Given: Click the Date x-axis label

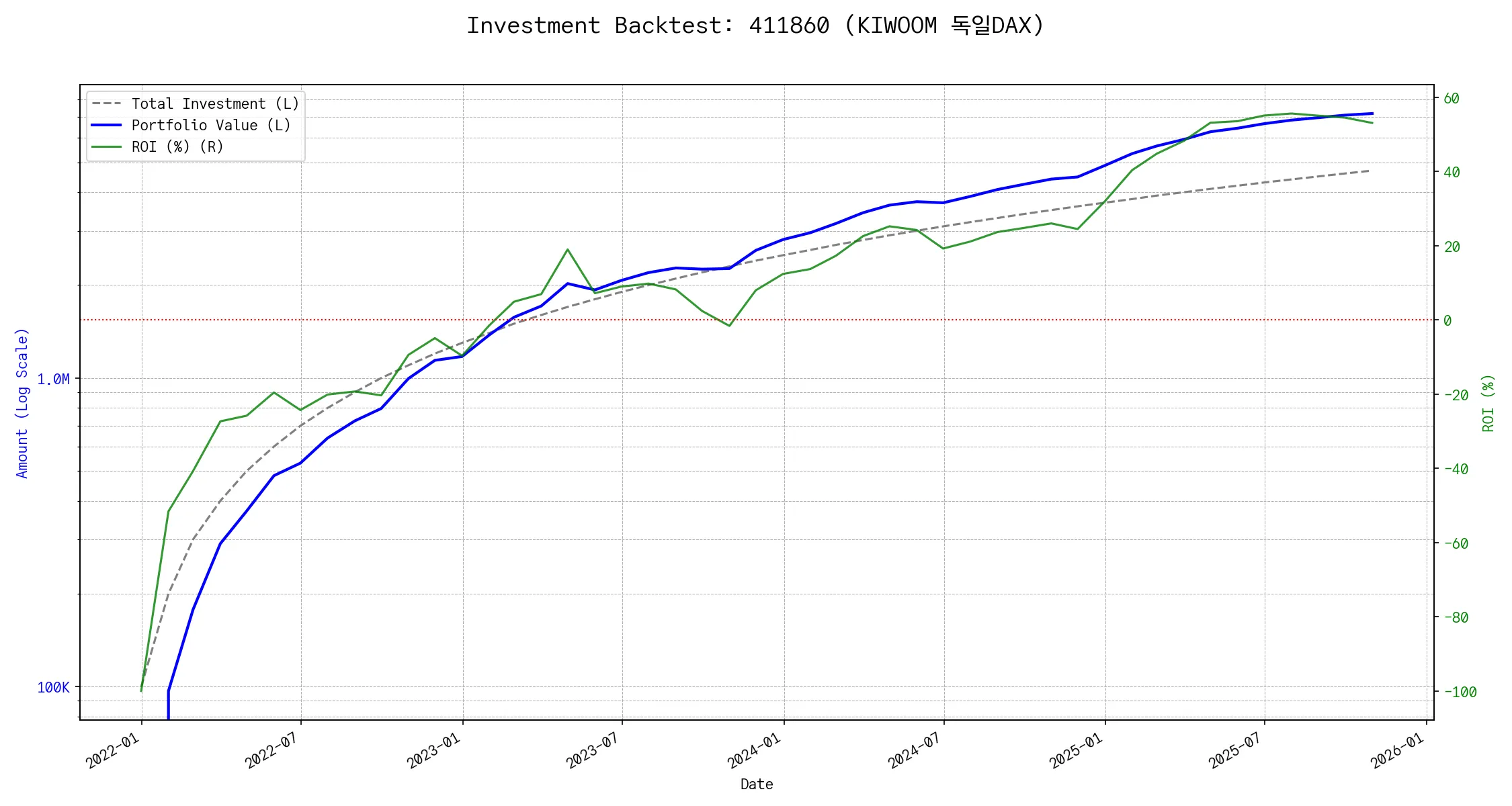Looking at the screenshot, I should coord(757,785).
